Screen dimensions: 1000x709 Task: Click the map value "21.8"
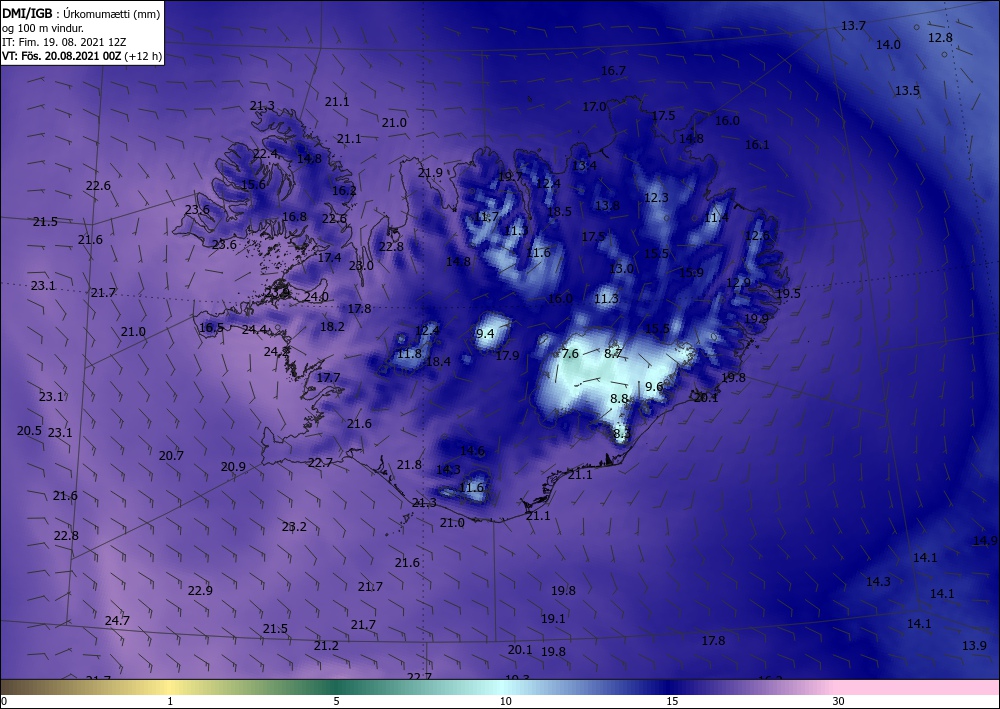point(409,465)
